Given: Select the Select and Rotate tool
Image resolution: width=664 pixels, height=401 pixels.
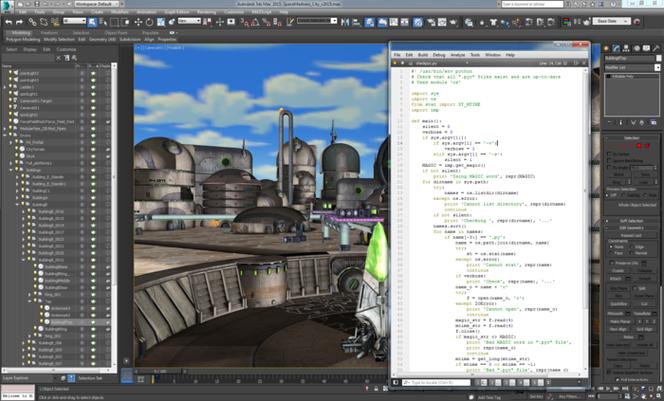Looking at the screenshot, I should [149, 22].
